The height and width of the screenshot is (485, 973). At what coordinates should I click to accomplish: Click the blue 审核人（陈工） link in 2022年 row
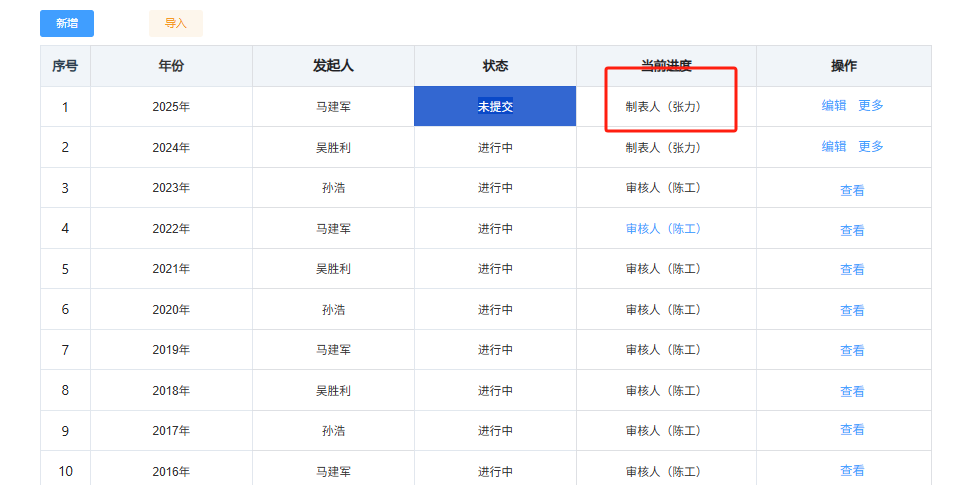pyautogui.click(x=663, y=229)
